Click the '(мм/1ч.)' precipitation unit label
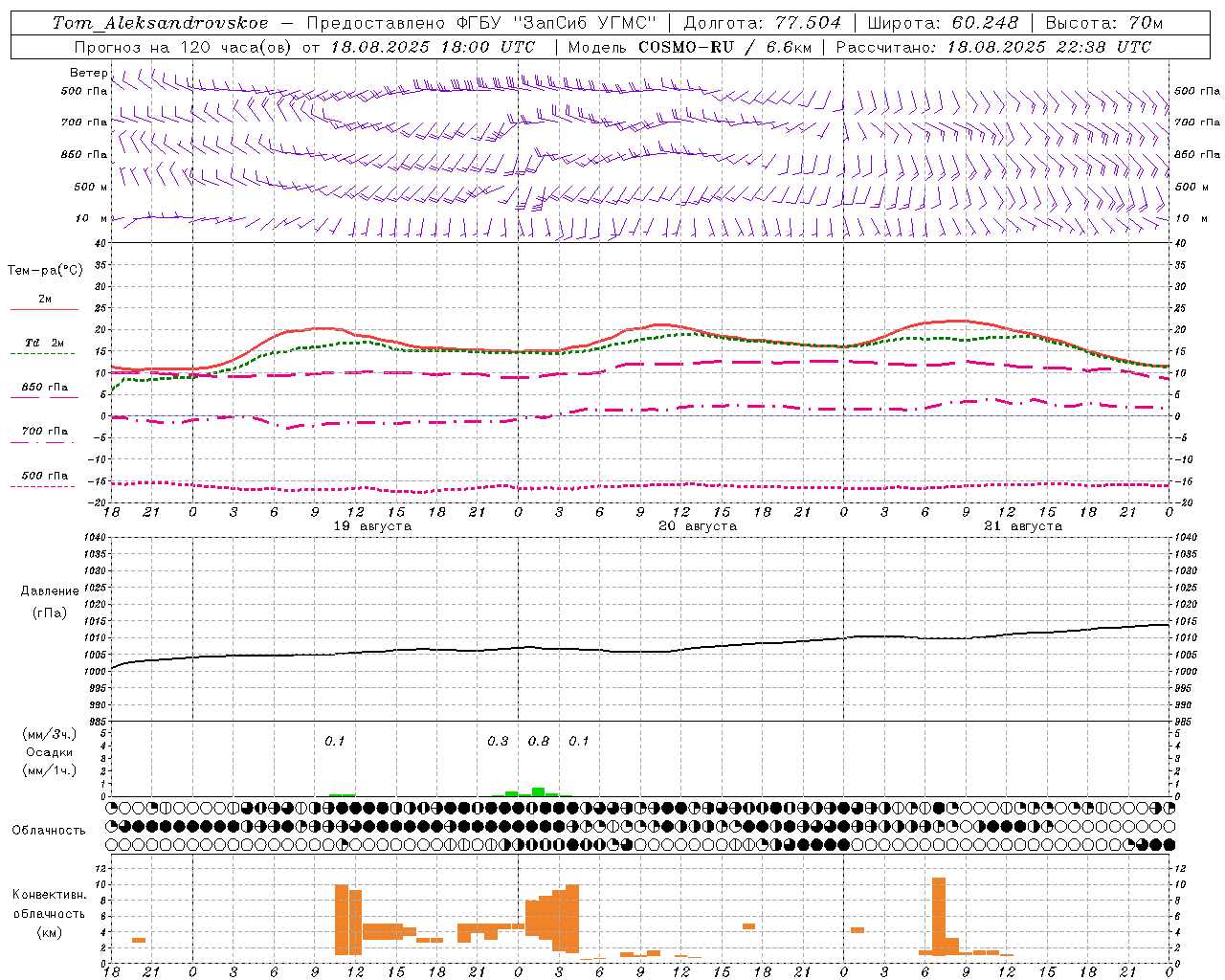This screenshot has height=980, width=1225. [50, 770]
